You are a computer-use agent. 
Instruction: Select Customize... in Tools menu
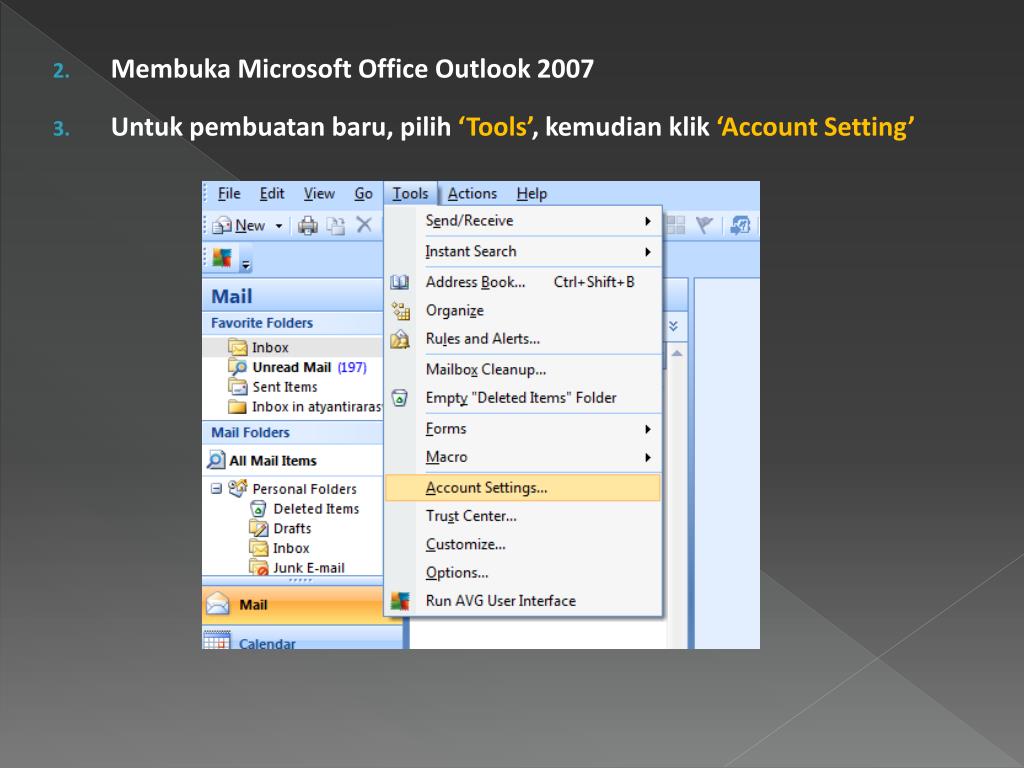coord(523,544)
